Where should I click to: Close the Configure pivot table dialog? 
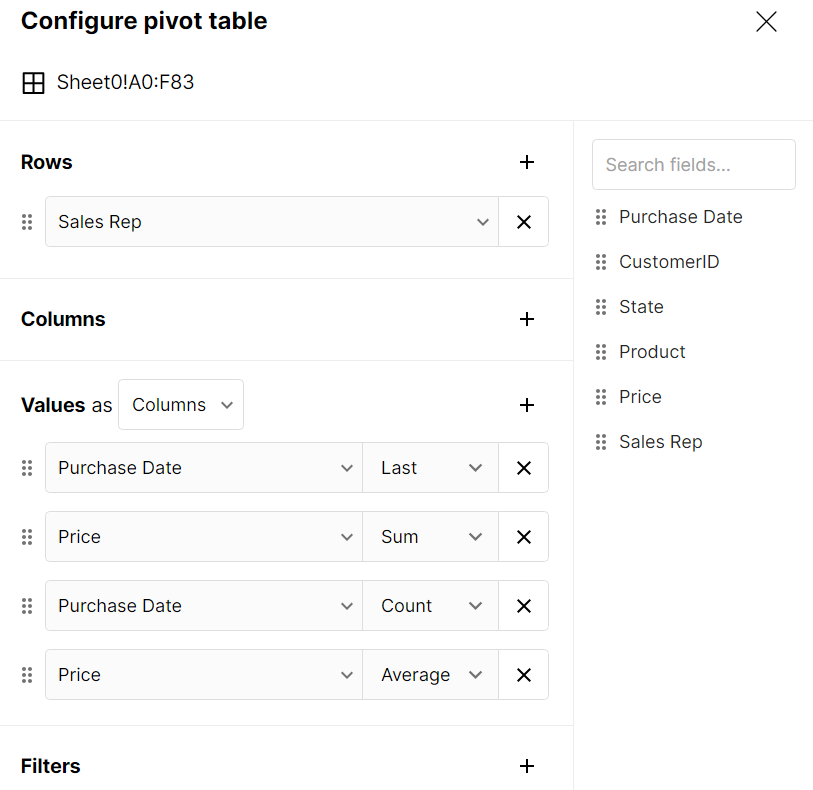coord(766,21)
